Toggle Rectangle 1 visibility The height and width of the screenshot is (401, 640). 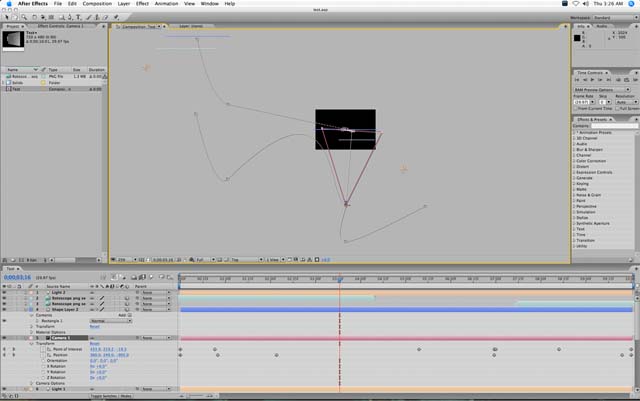(4, 321)
